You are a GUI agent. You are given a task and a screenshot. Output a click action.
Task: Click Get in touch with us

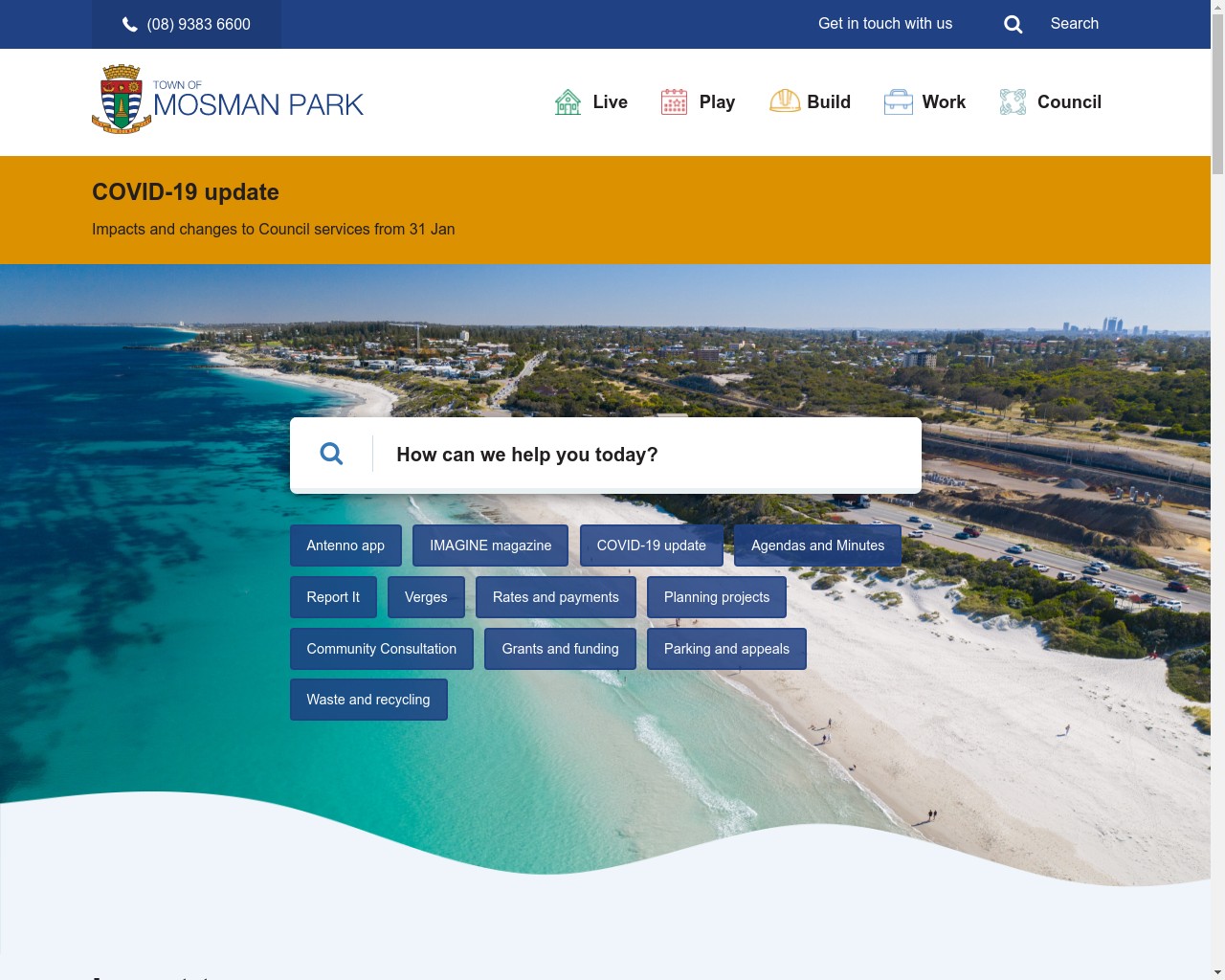[x=884, y=24]
